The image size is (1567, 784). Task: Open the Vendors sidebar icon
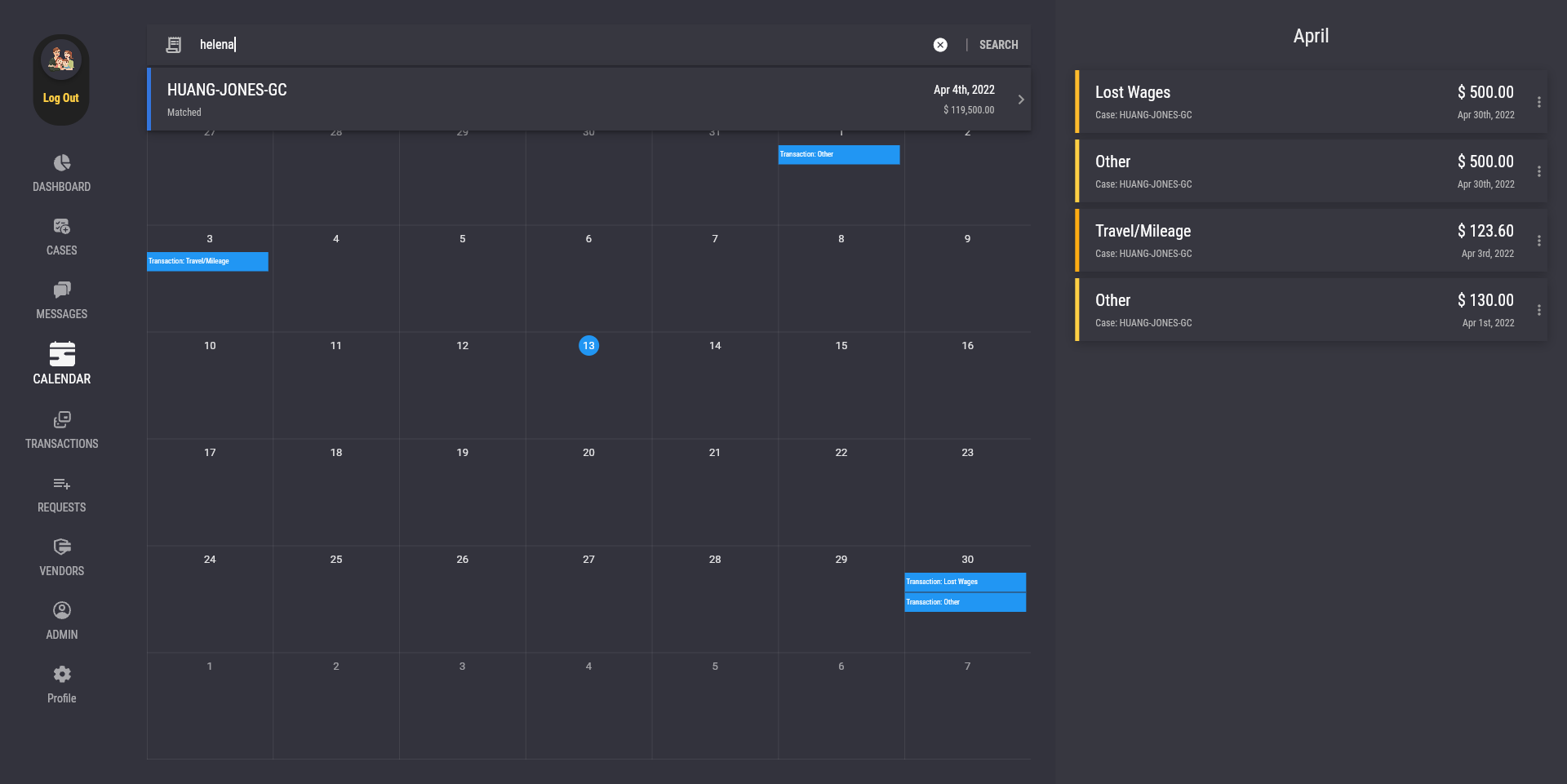click(62, 547)
